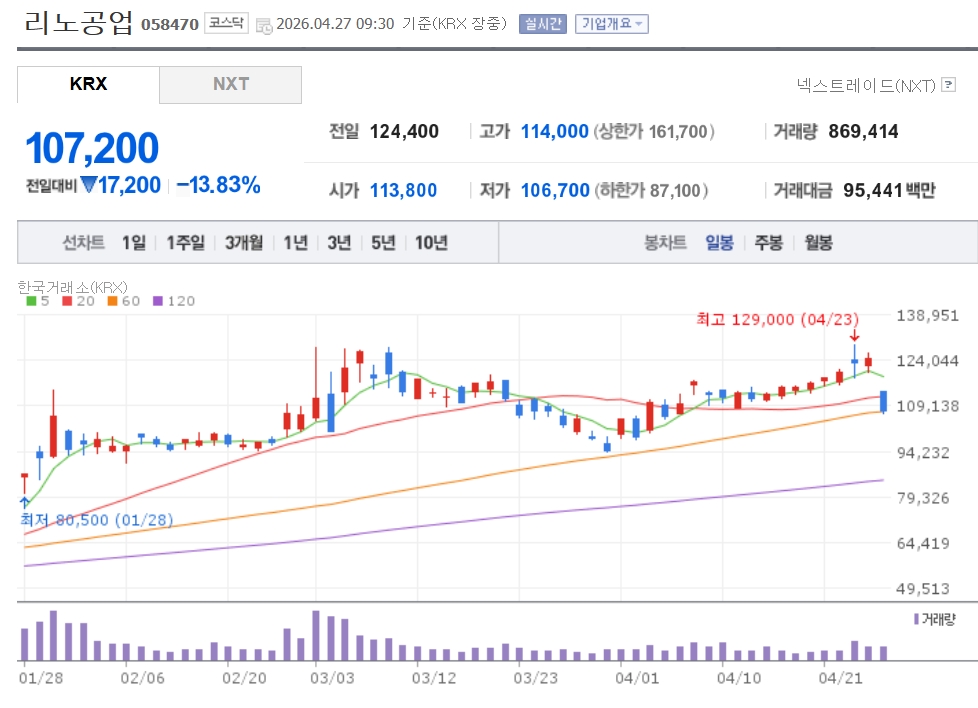Screen dimensions: 978x708
Task: Click the blue down-arrow price change icon
Action: click(x=88, y=185)
